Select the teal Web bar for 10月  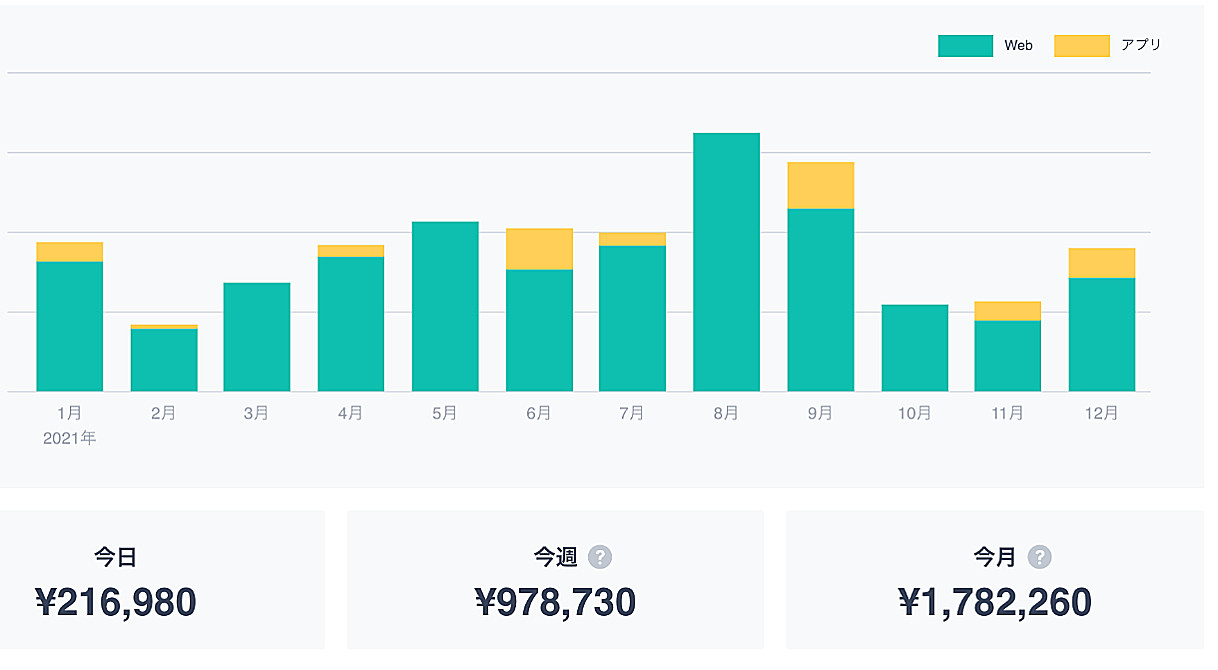click(915, 348)
